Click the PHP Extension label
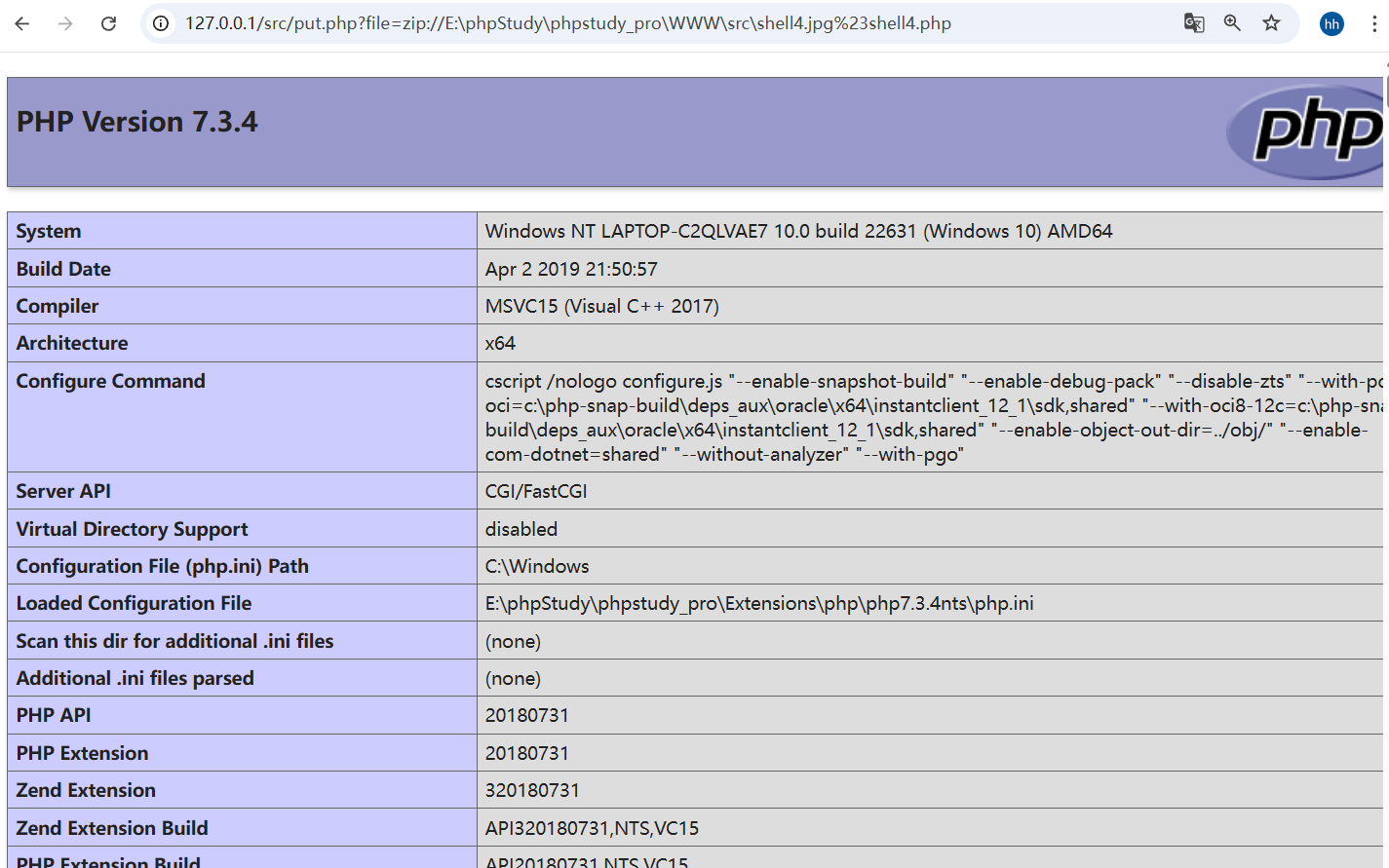 82,753
